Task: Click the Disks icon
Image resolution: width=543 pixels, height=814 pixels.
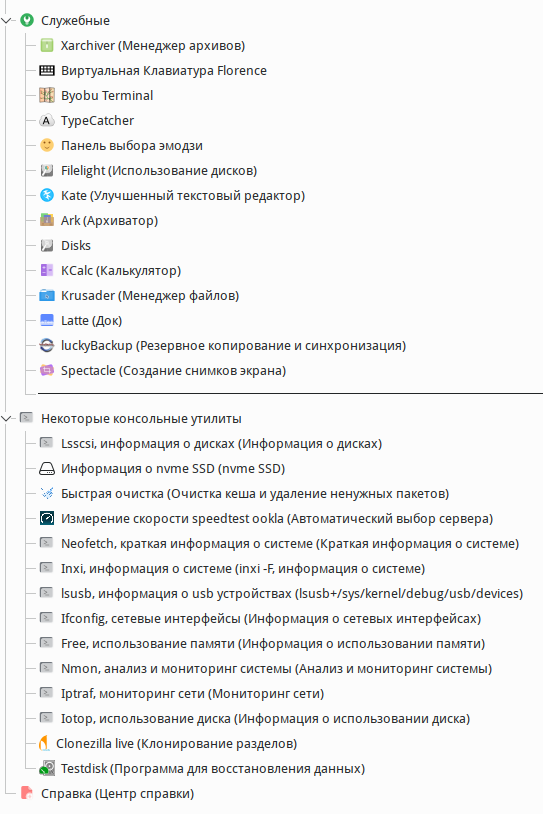Action: tap(47, 245)
